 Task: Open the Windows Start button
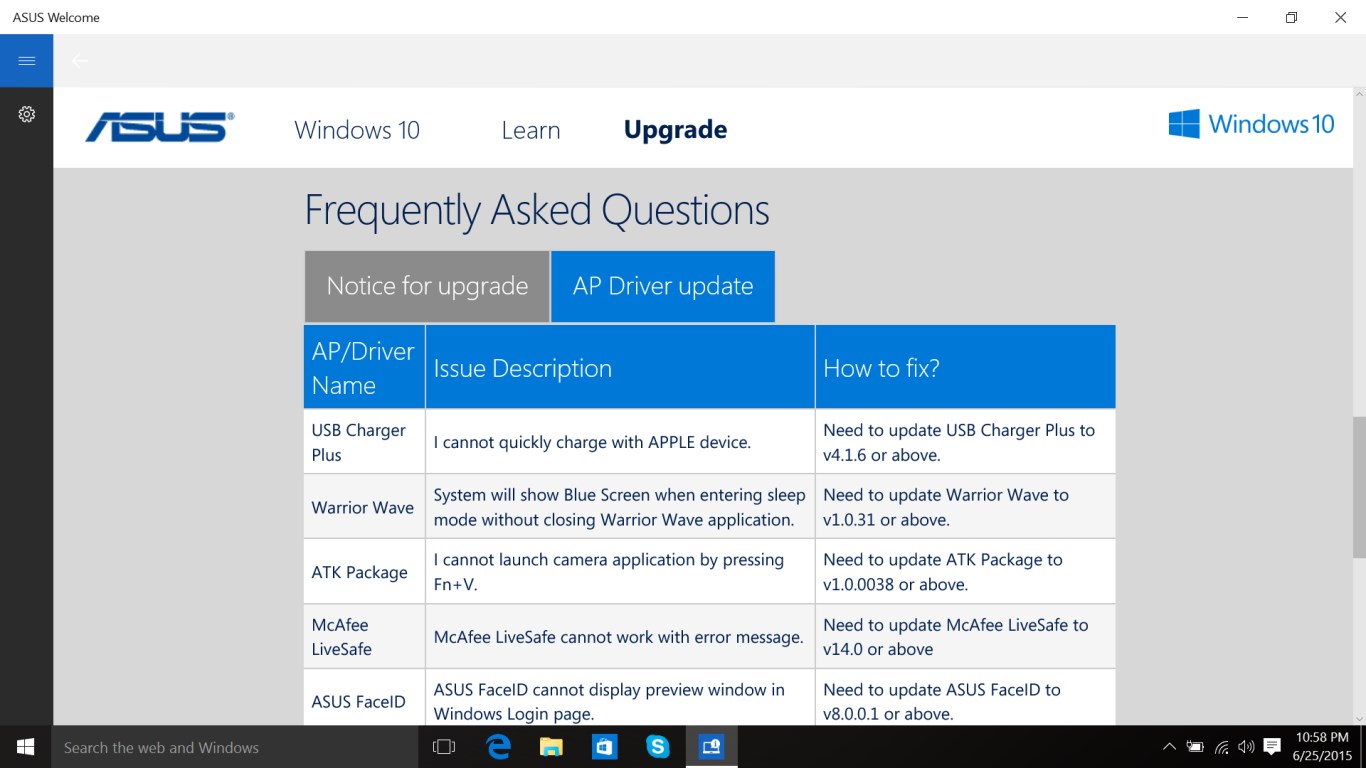pyautogui.click(x=26, y=747)
